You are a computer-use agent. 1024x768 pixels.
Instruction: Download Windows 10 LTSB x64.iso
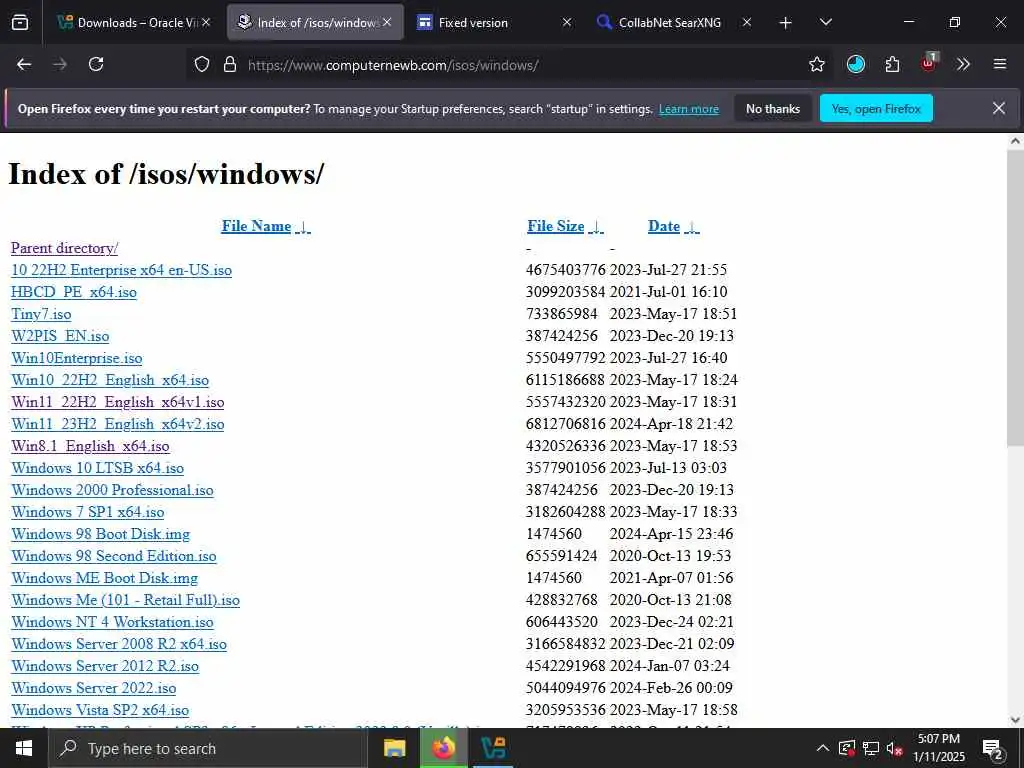click(x=97, y=468)
